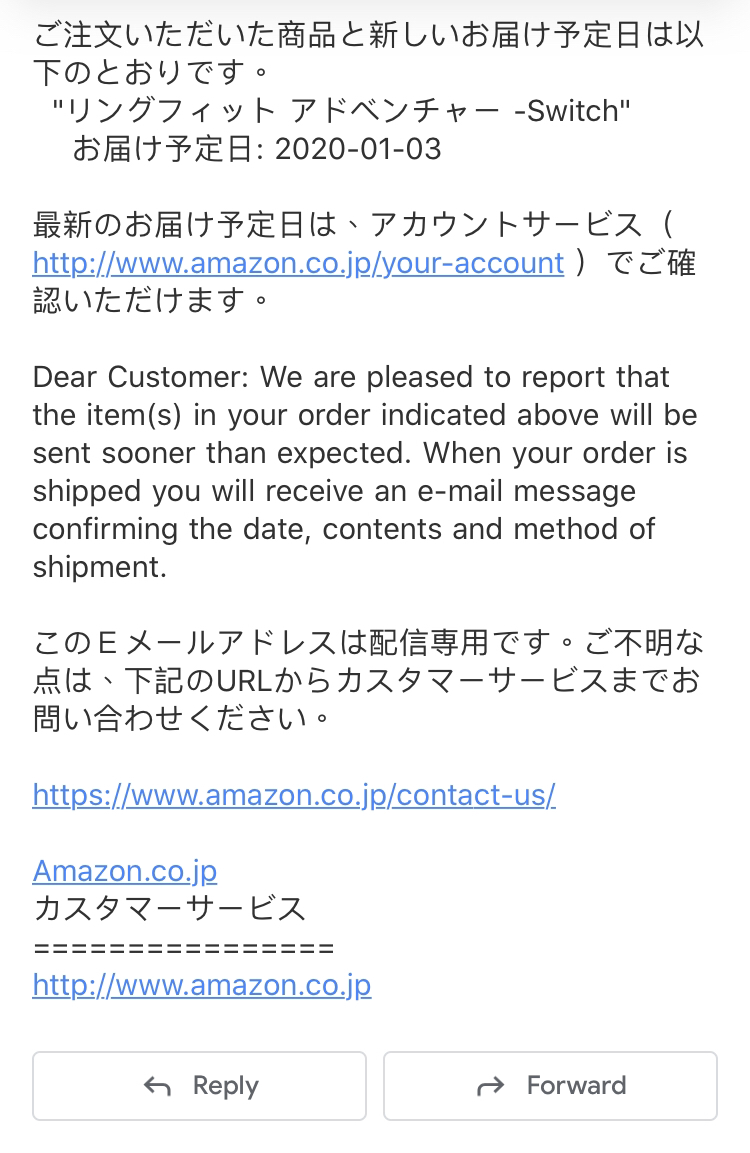Open the amazon.co.jp/your-account link
The height and width of the screenshot is (1153, 750).
299,263
